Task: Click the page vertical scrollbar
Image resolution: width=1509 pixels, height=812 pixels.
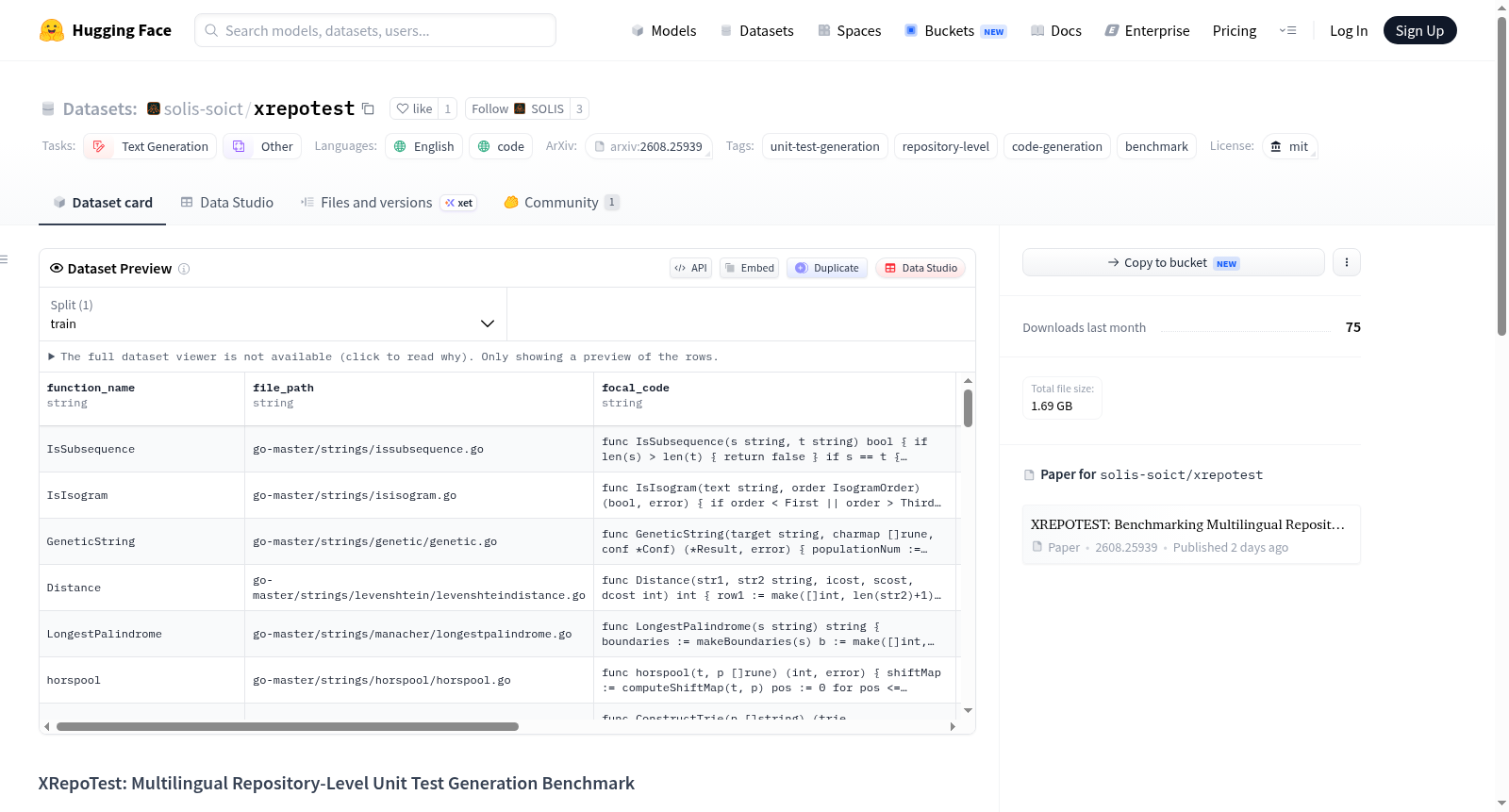Action: pyautogui.click(x=1501, y=174)
